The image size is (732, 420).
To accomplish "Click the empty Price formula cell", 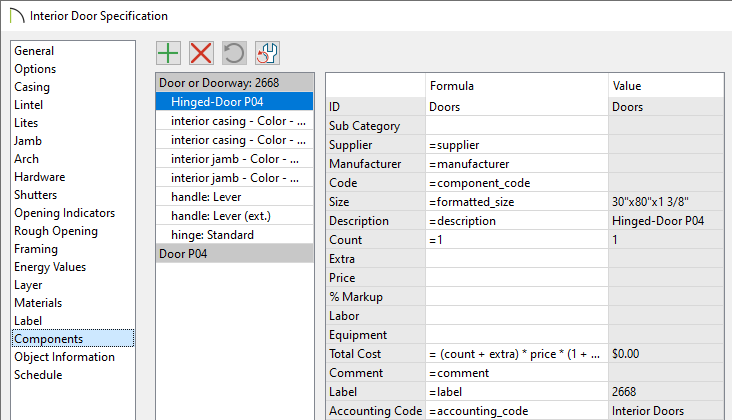I will pos(517,278).
